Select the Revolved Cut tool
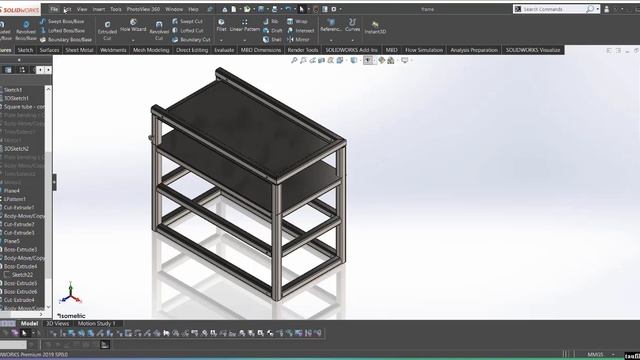 (x=159, y=31)
